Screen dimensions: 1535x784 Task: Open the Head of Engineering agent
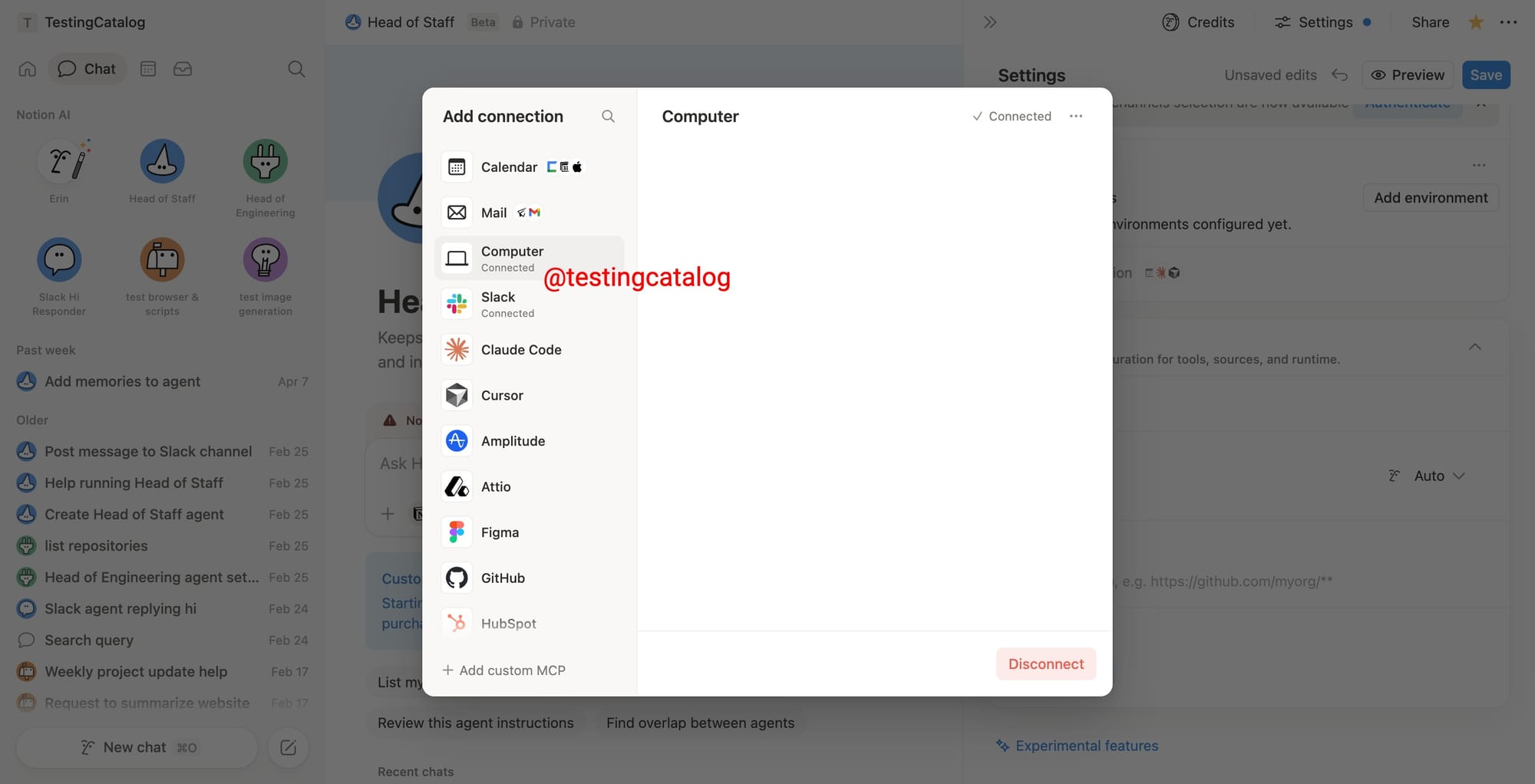[x=266, y=179]
